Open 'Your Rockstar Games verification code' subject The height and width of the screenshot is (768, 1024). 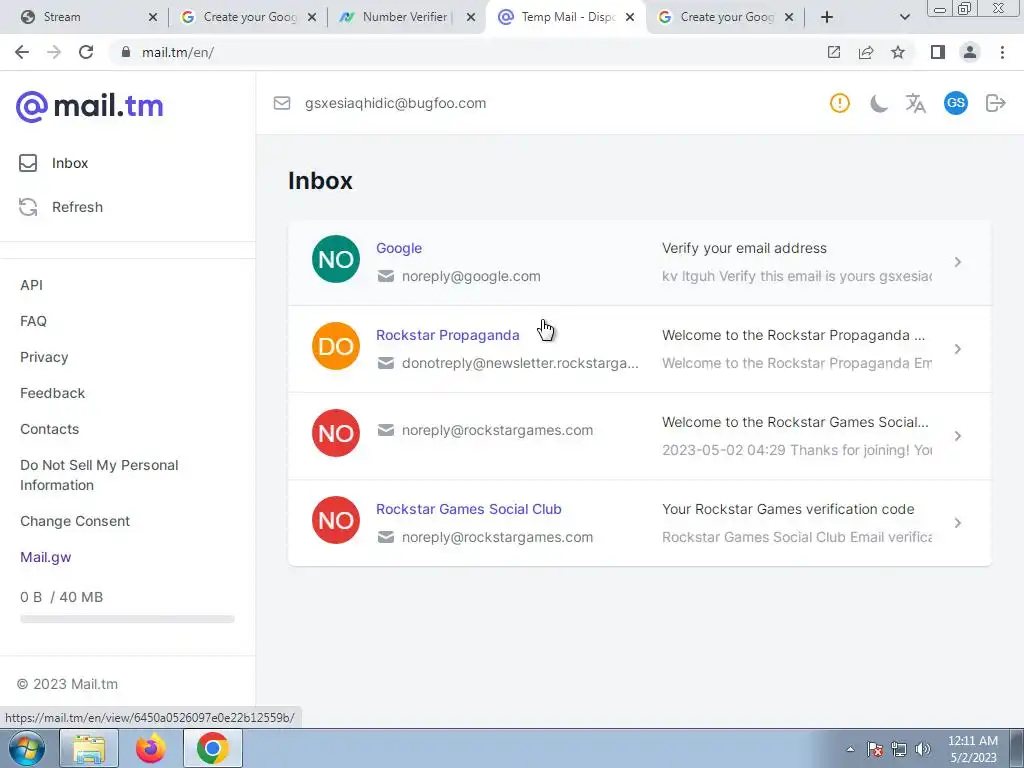[x=788, y=509]
